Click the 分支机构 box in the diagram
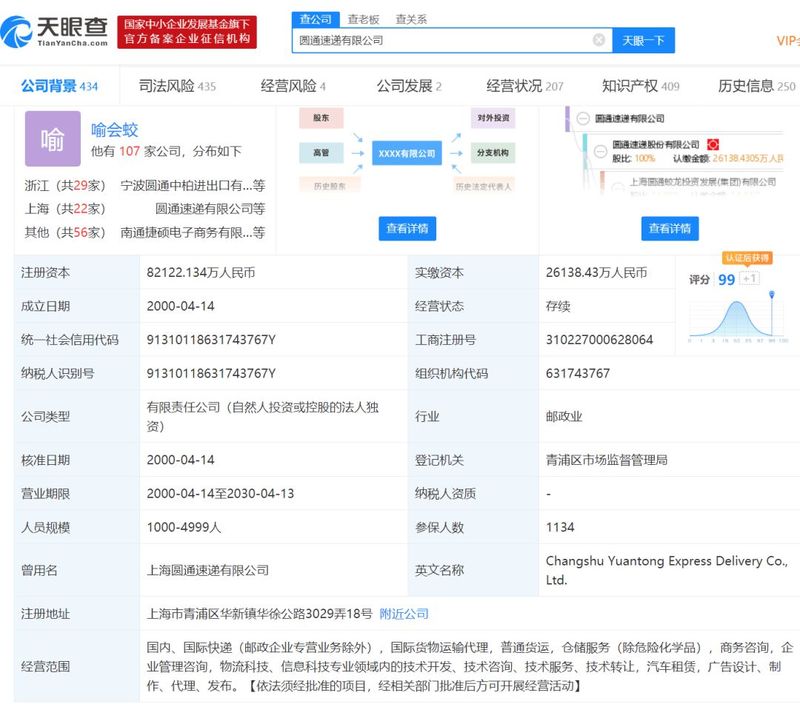The width and height of the screenshot is (800, 704). (x=493, y=153)
